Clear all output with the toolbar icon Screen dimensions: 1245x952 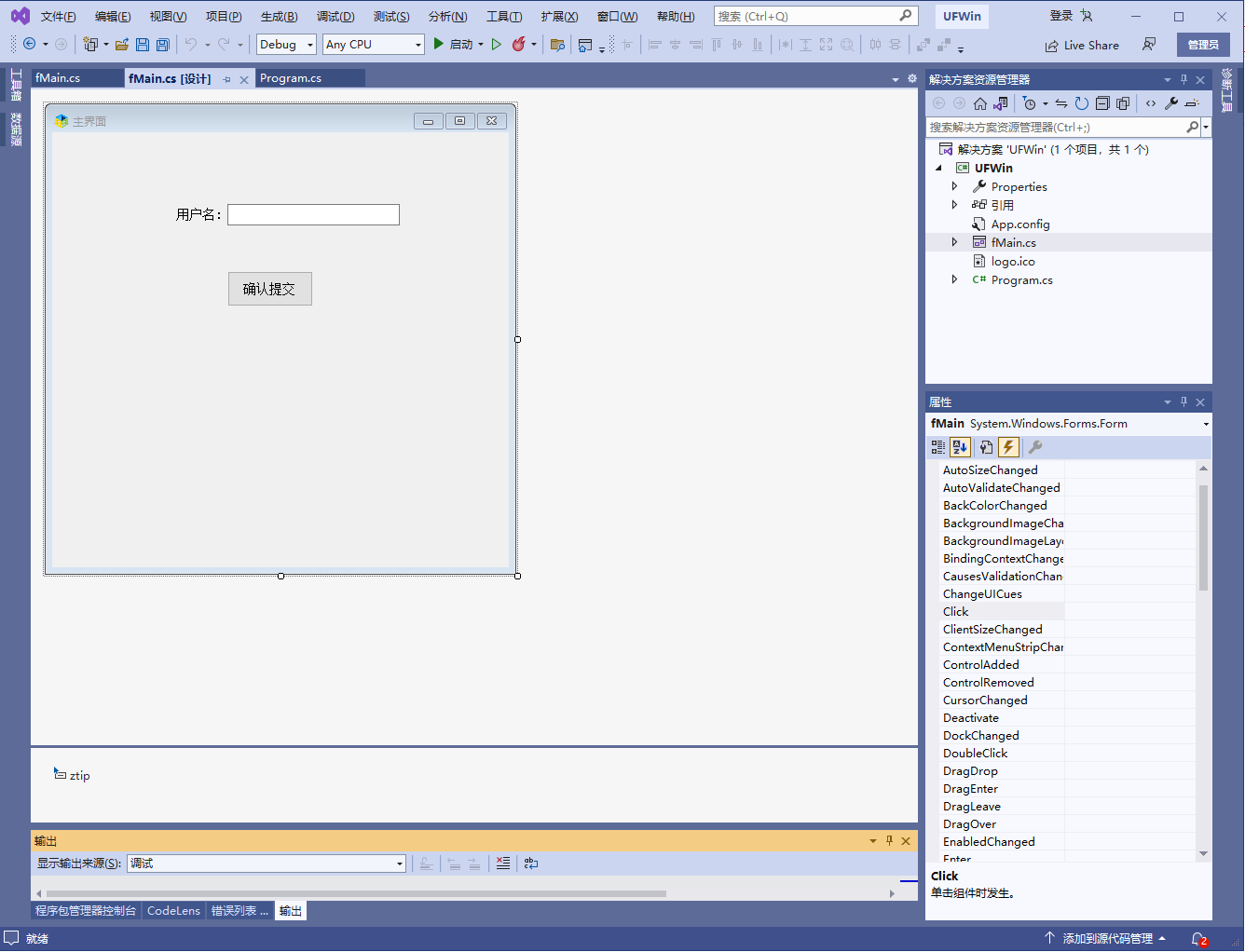(503, 864)
